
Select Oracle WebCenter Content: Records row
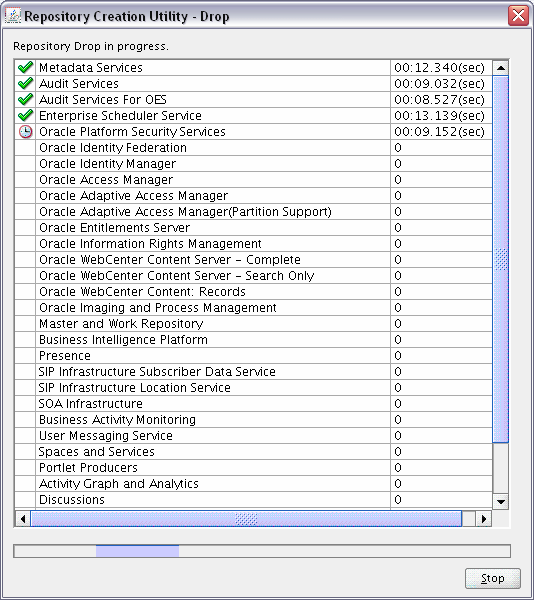pos(253,292)
